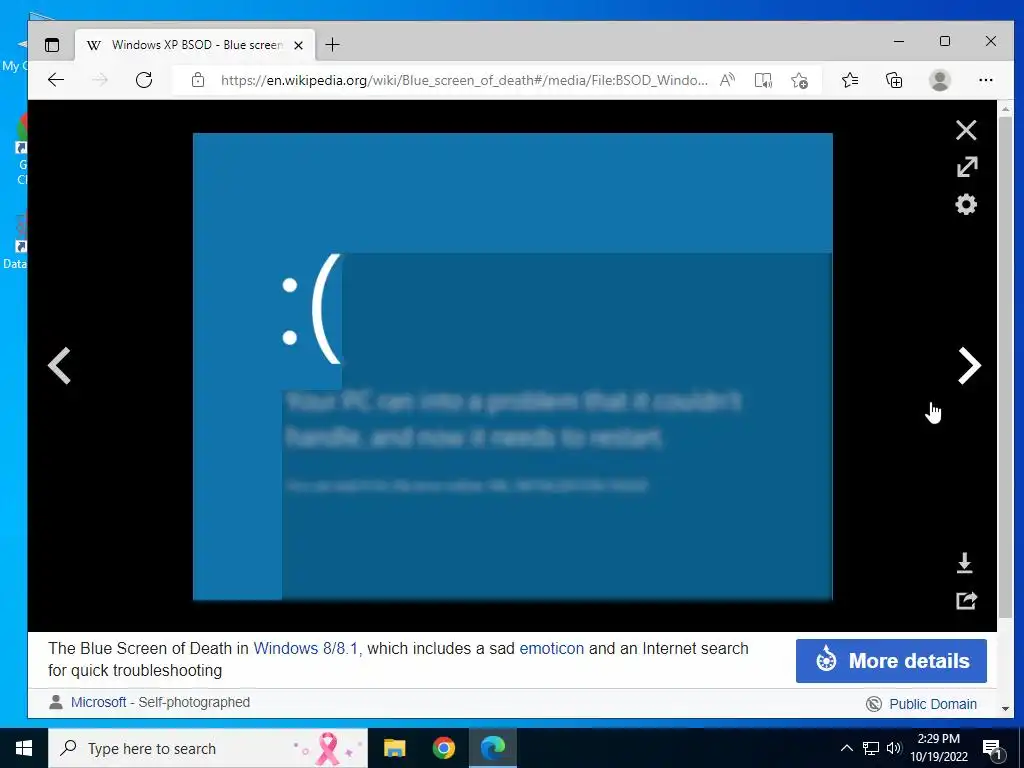View site information lock icon
This screenshot has width=1024, height=768.
(198, 80)
